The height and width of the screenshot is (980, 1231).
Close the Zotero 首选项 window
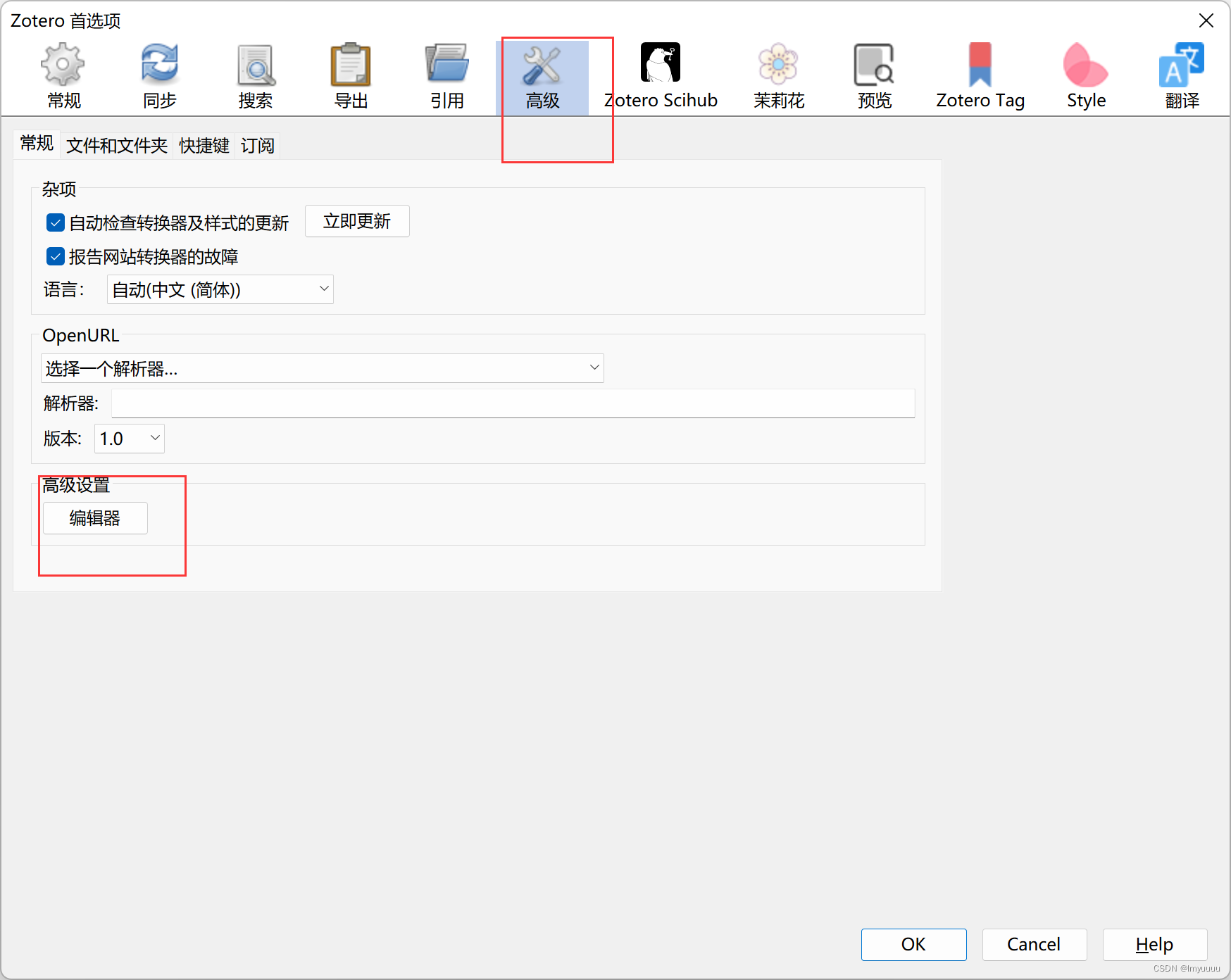pos(1206,20)
